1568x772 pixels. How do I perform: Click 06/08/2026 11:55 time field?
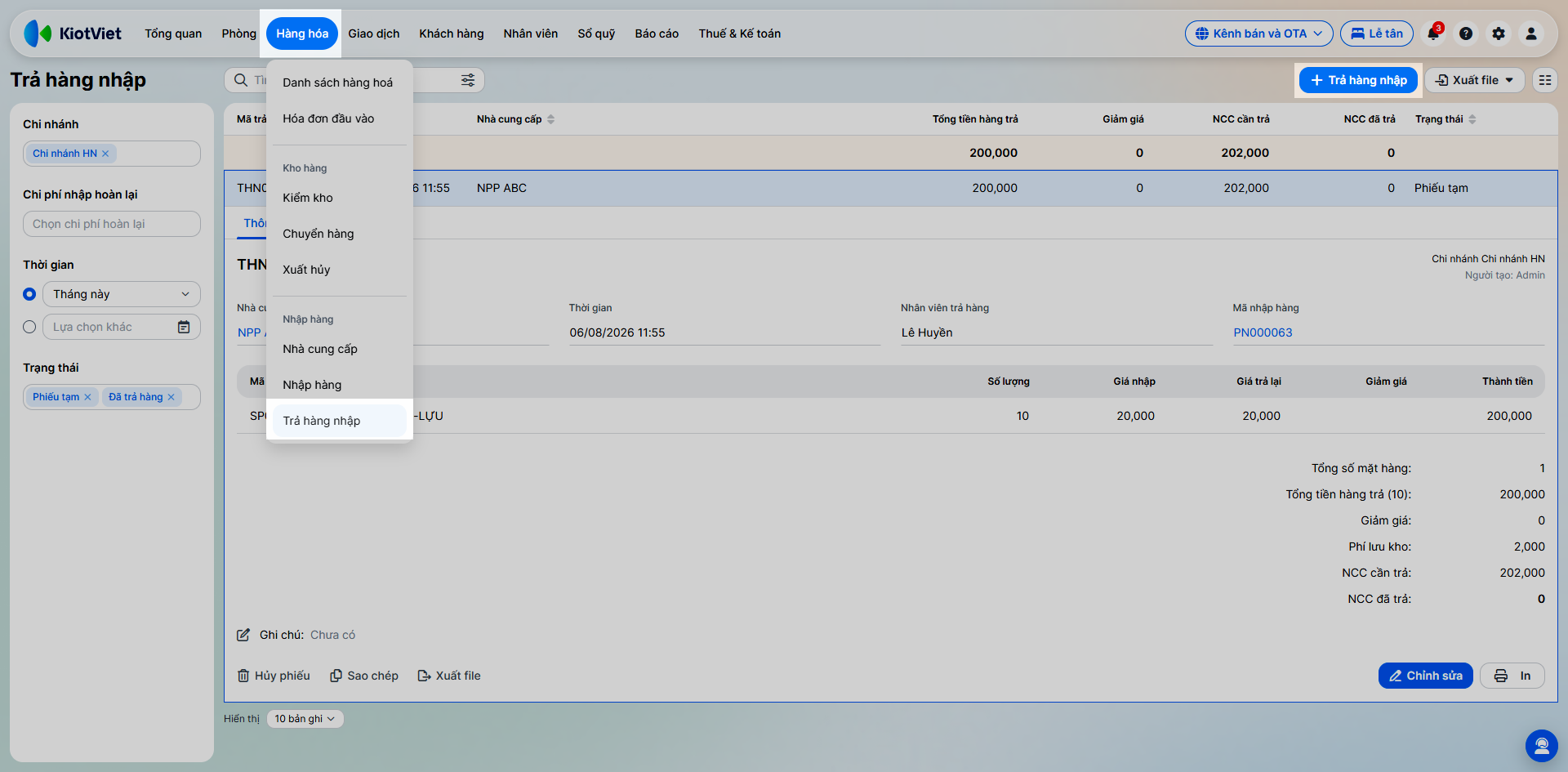(724, 332)
